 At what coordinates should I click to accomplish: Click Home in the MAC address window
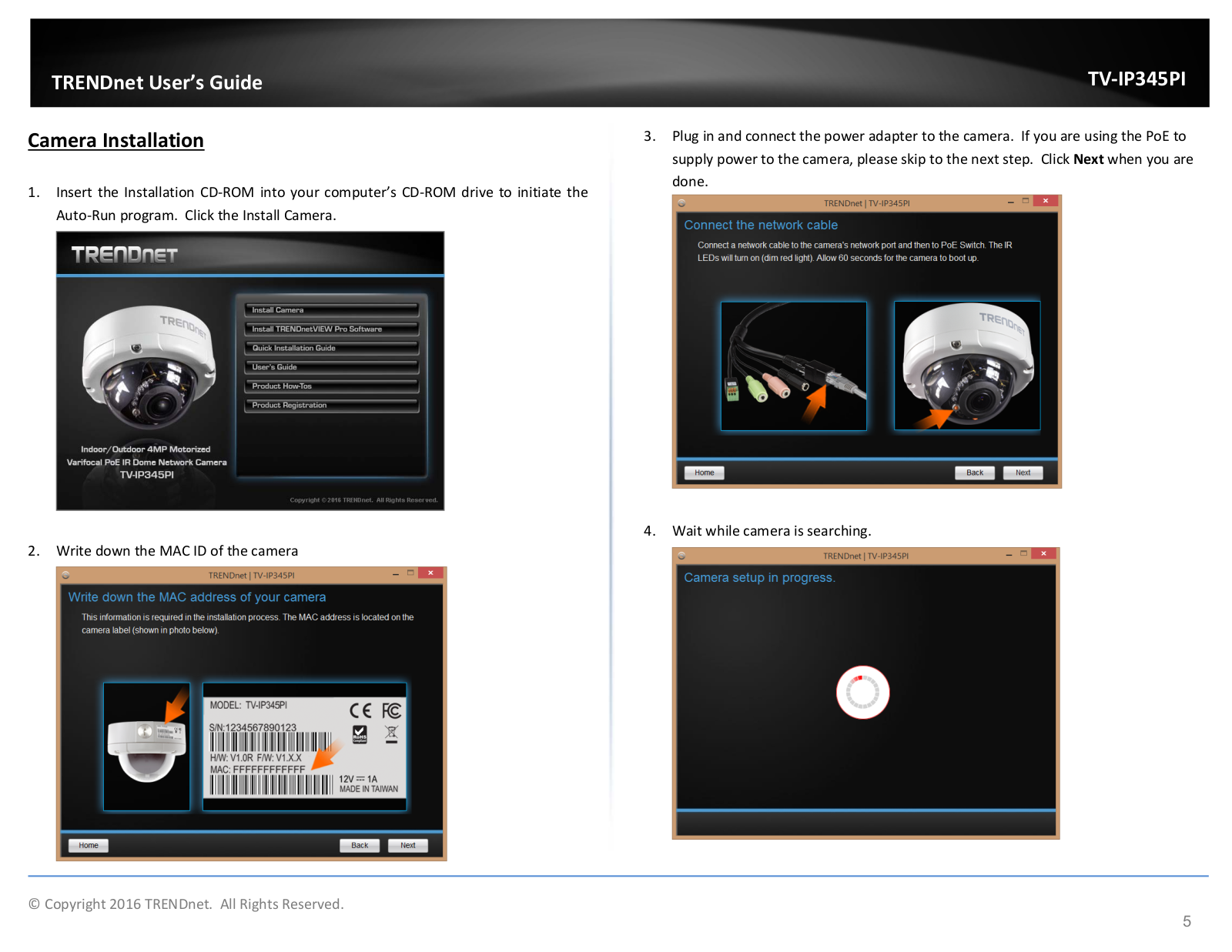[89, 845]
